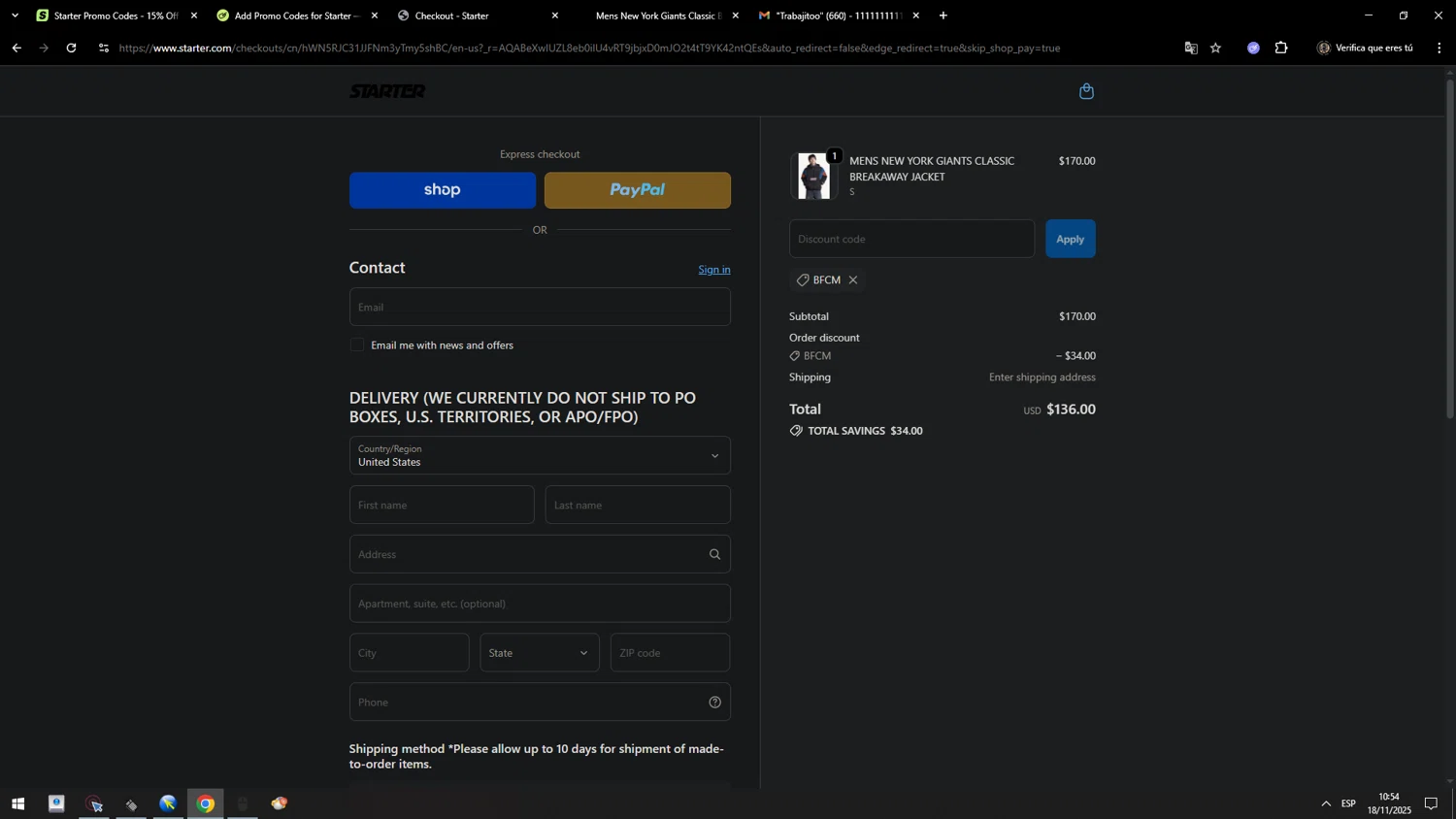
Task: Open the phone field help icon
Action: (x=714, y=703)
